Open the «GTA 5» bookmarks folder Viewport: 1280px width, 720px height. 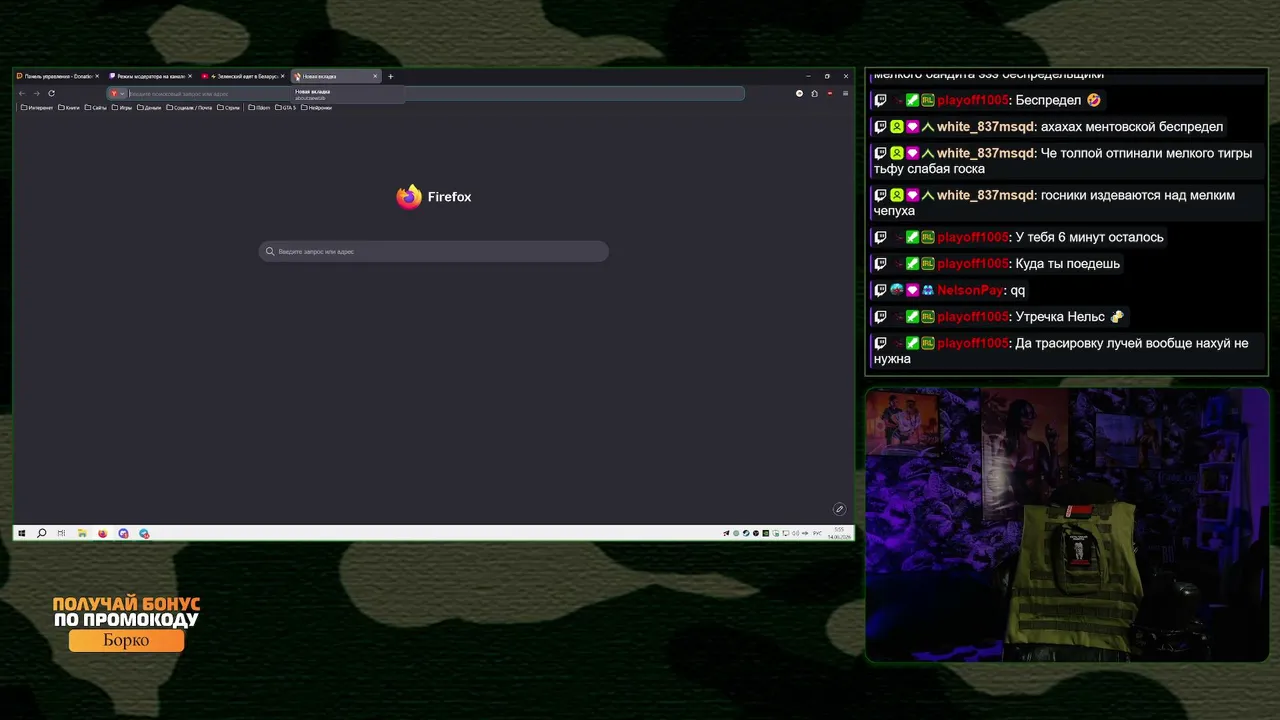pyautogui.click(x=286, y=108)
